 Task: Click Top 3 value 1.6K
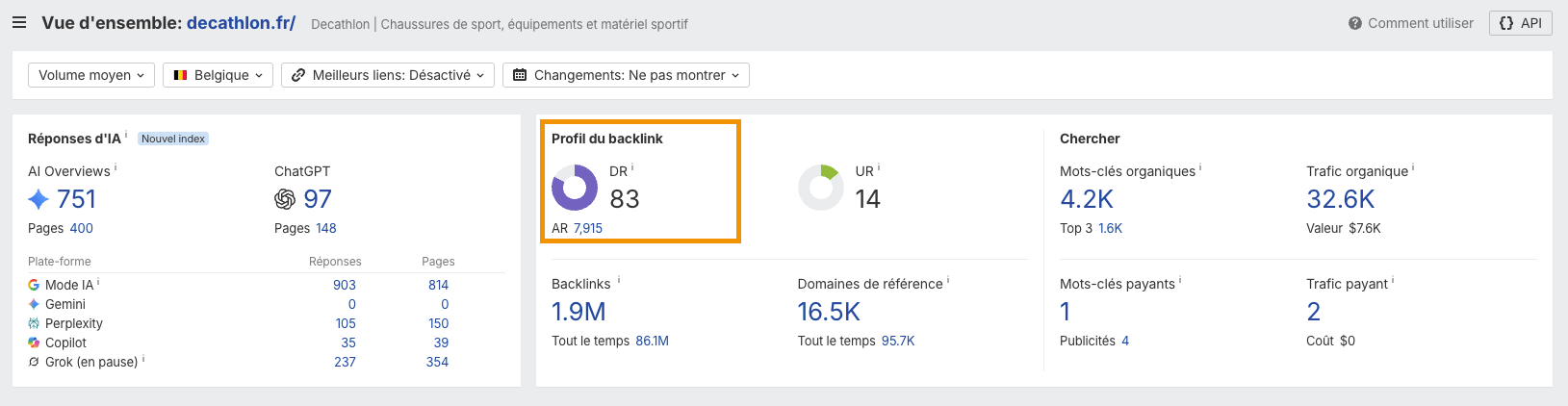pyautogui.click(x=1111, y=228)
